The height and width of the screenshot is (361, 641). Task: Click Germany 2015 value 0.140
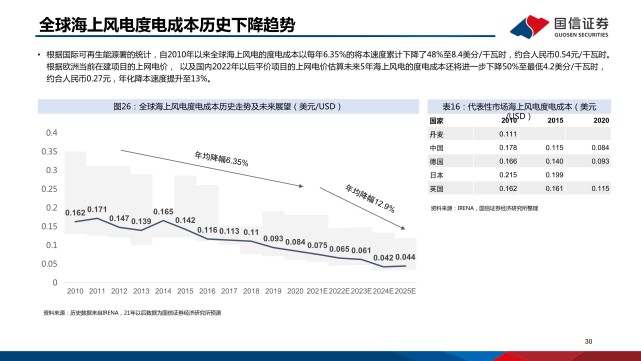554,161
